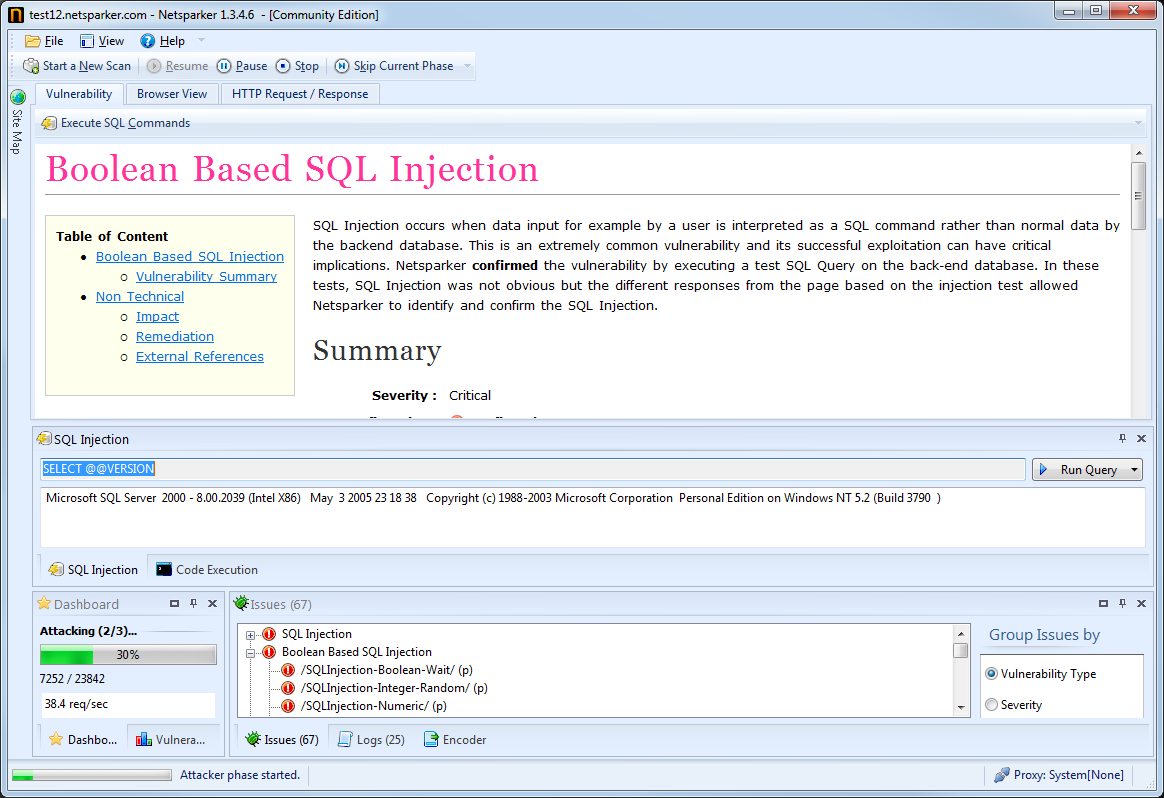Switch to the Vulnerability tab
Screen dimensions: 1164x798
(x=79, y=94)
